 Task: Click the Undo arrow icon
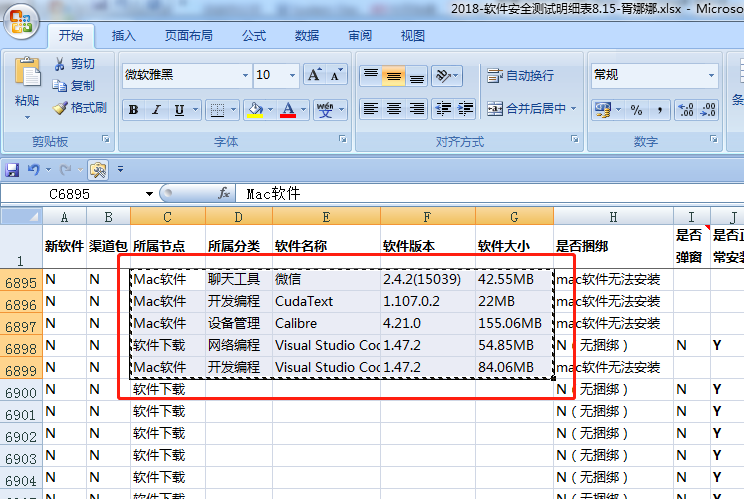(x=33, y=170)
